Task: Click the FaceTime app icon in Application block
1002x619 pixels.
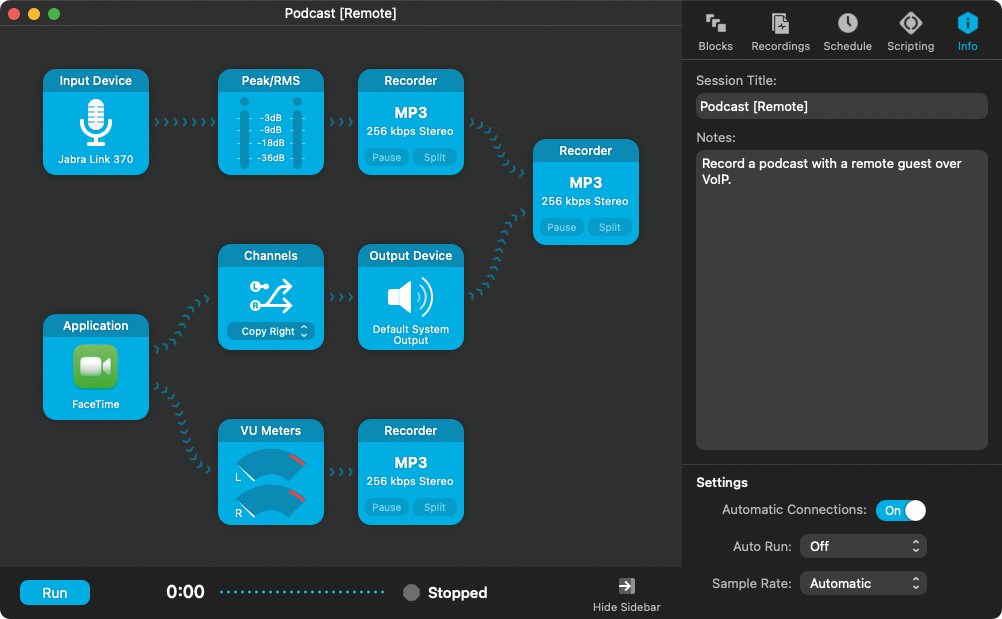Action: coord(96,367)
